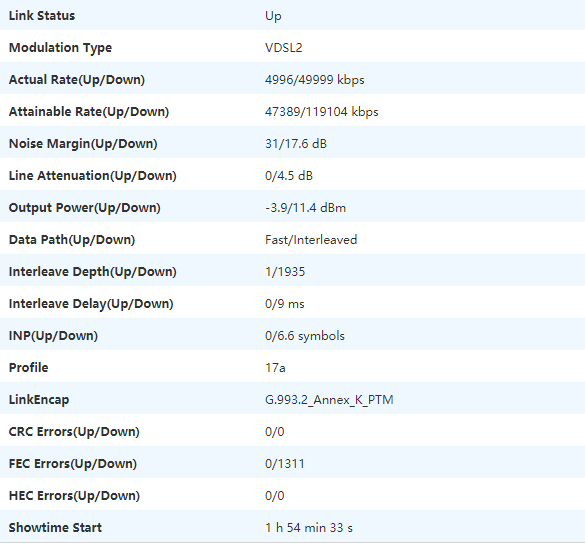Screen dimensions: 585x543
Task: Select the HEC Errors(Up/Down) label
Action: (74, 496)
